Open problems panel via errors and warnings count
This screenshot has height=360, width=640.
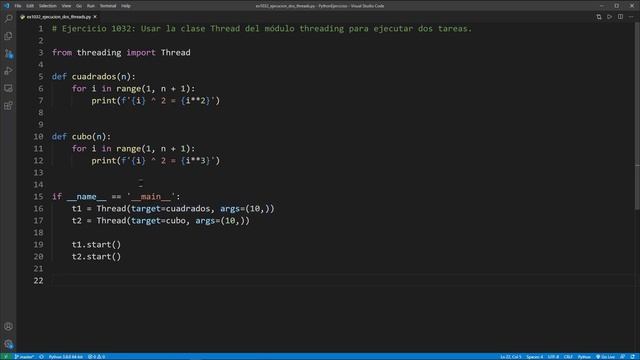97,357
